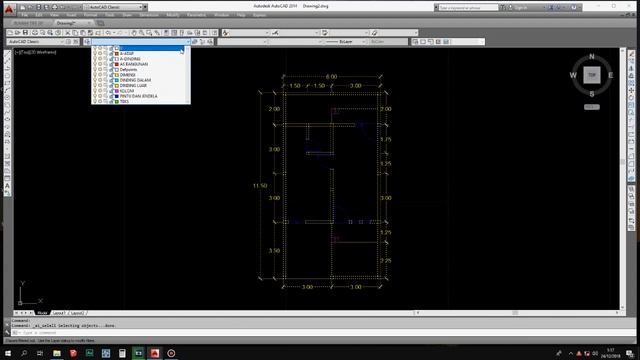Viewport: 640px width, 360px height.
Task: Open the table style dropdown
Action: pyautogui.click(x=367, y=33)
